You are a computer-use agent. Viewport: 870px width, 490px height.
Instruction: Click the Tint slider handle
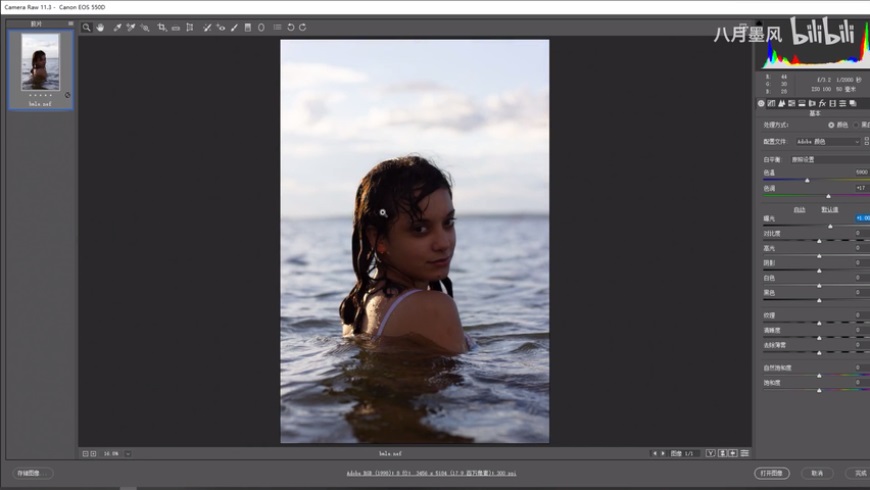pos(828,196)
